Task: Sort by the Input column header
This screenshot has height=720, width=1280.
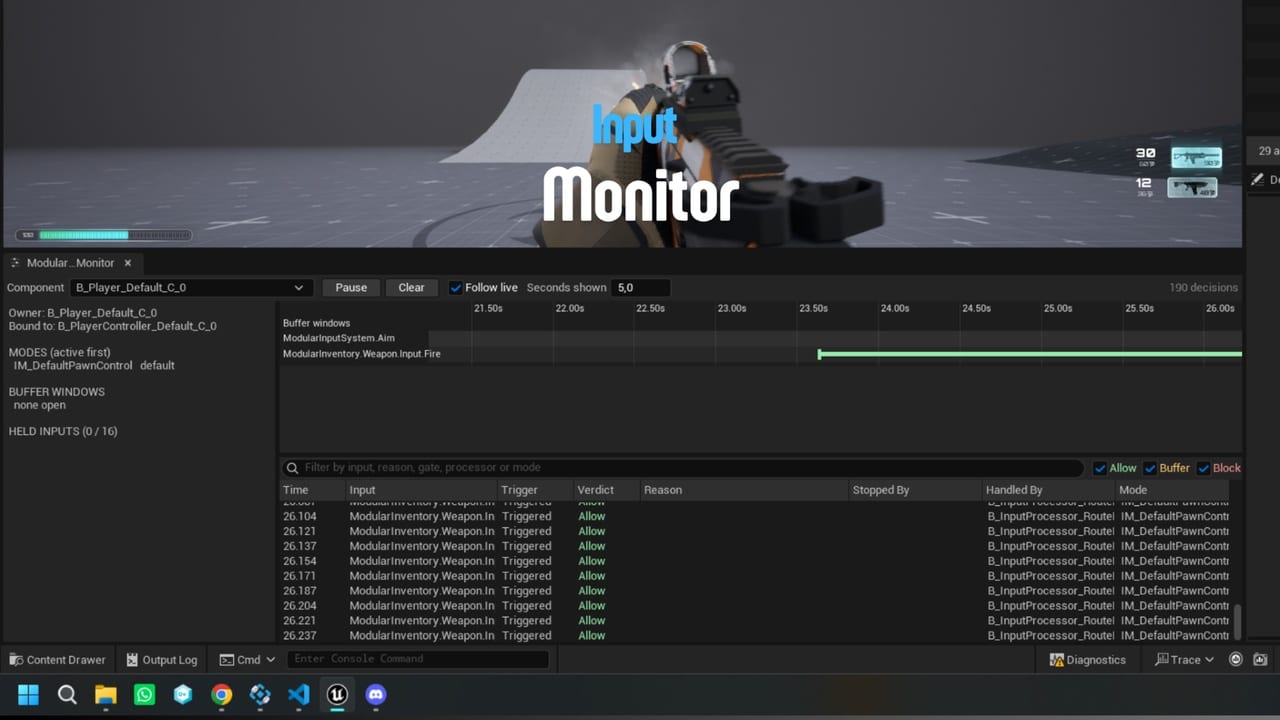Action: tap(421, 490)
